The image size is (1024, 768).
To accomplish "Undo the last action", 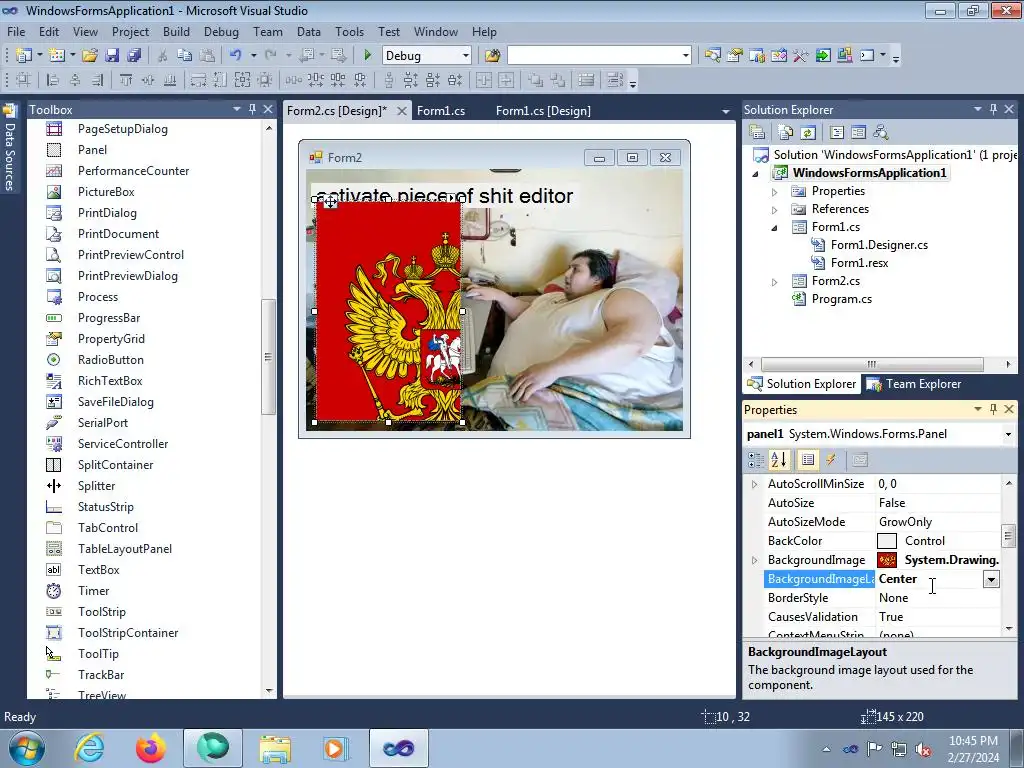I will tap(235, 56).
